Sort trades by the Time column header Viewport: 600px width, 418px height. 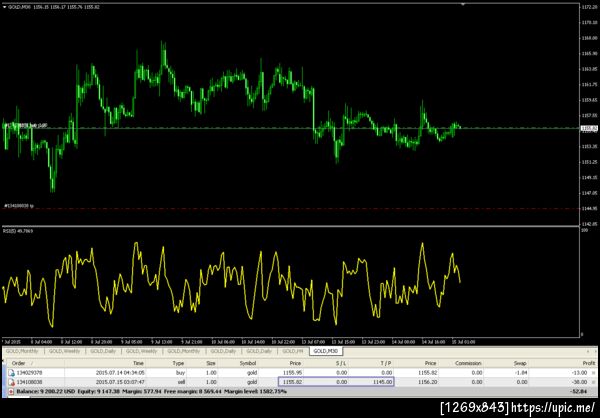(139, 363)
